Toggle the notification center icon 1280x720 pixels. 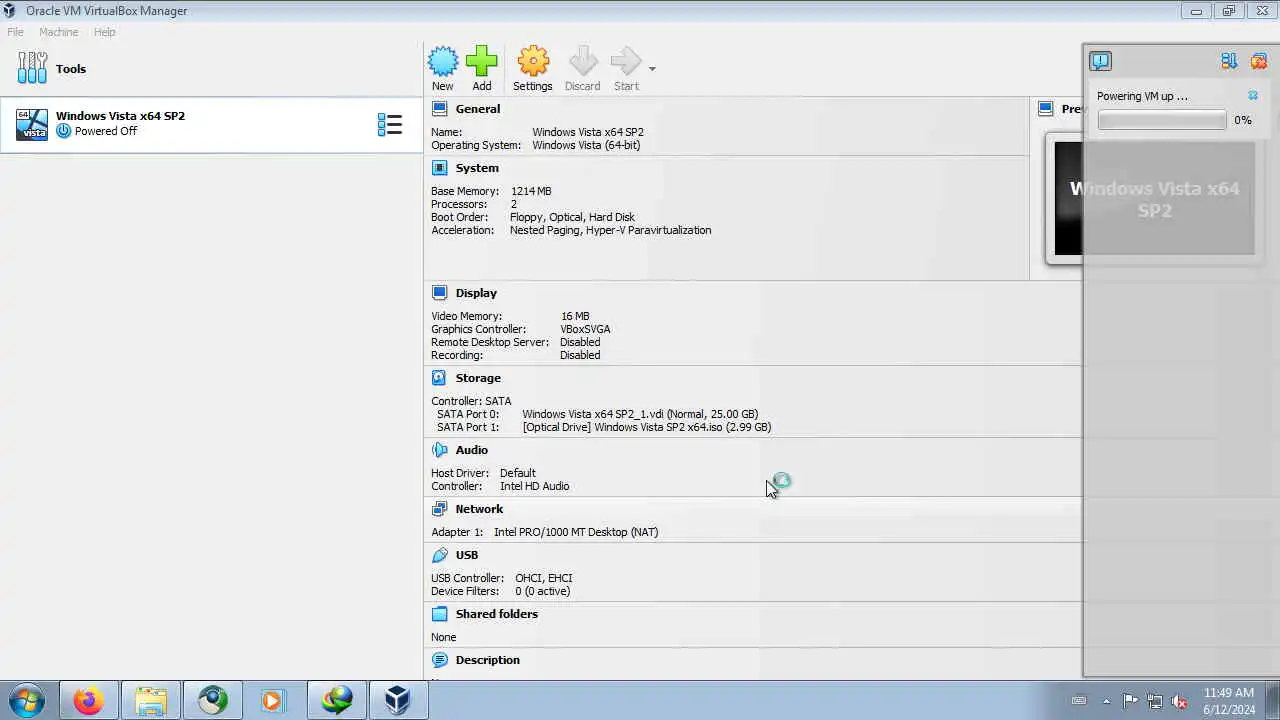pyautogui.click(x=1100, y=62)
